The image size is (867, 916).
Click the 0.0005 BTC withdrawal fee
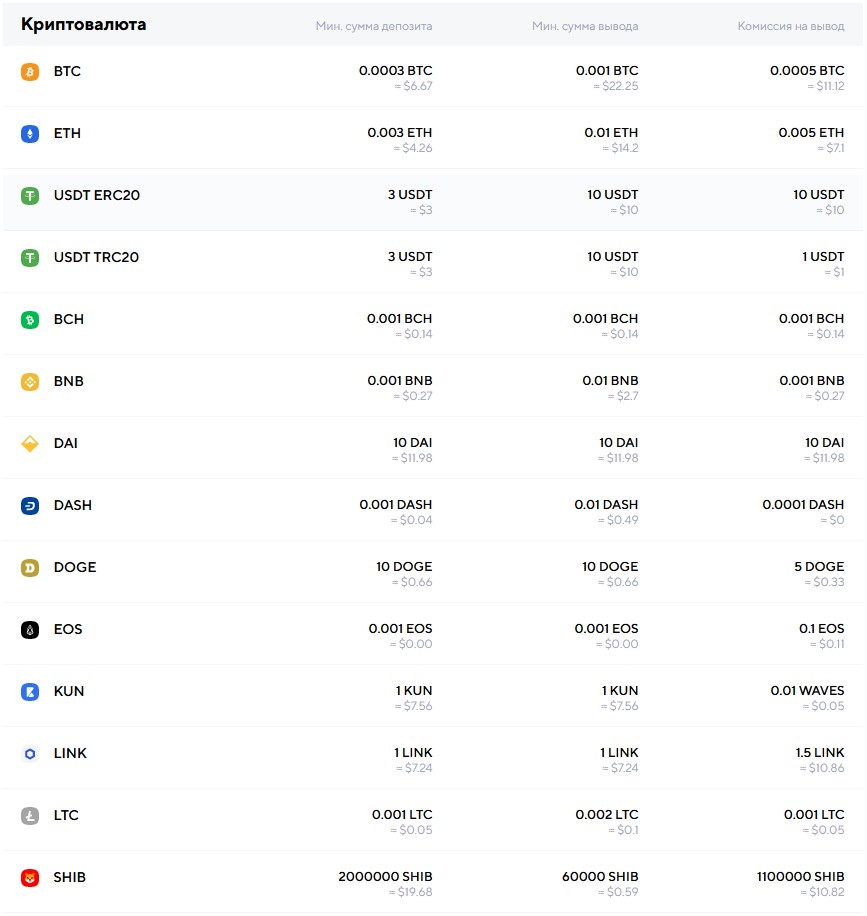click(807, 71)
